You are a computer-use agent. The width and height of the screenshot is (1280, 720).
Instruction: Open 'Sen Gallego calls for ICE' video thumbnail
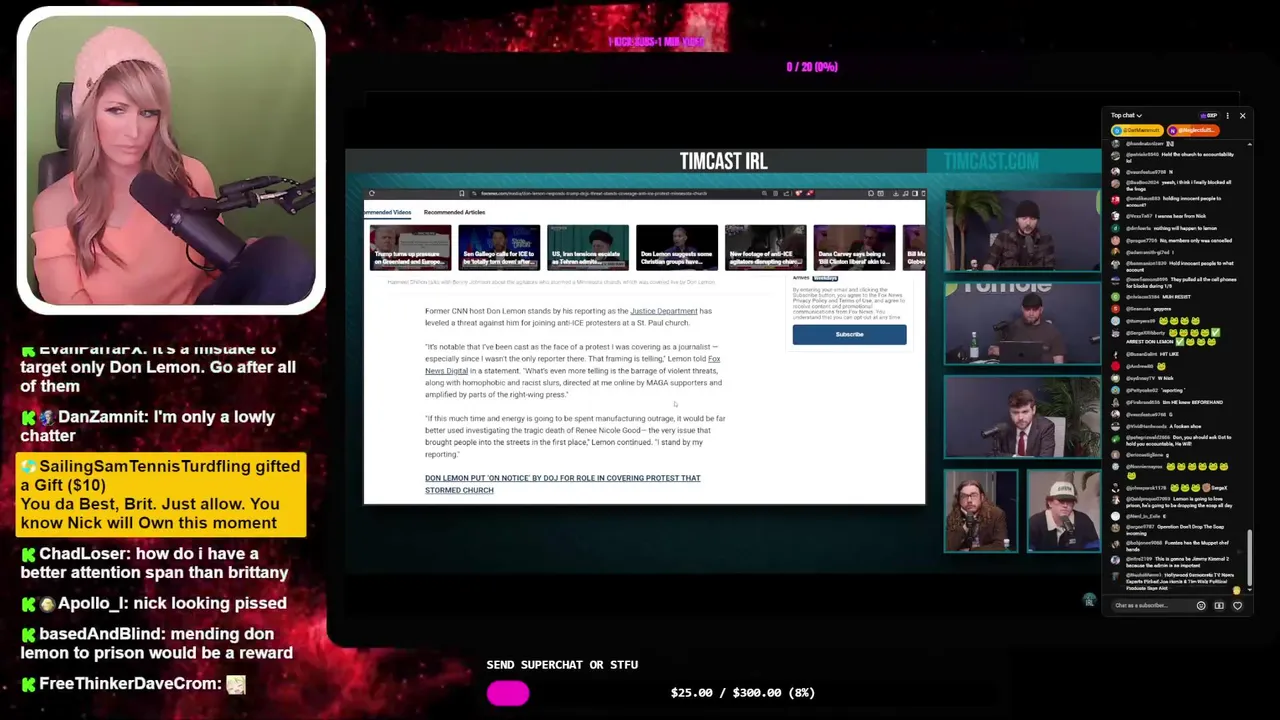pyautogui.click(x=499, y=247)
